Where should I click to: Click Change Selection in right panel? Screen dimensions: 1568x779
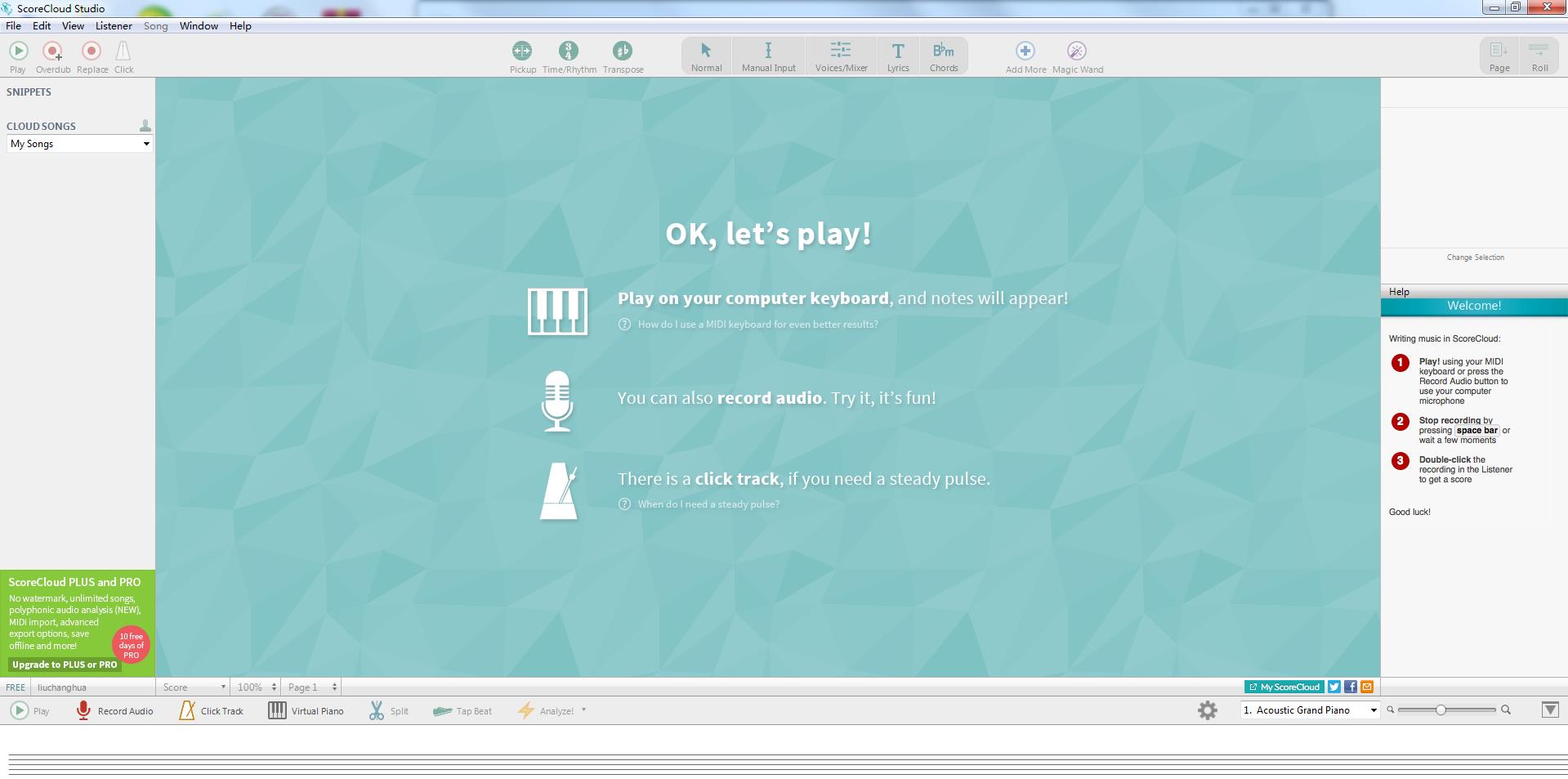1475,257
